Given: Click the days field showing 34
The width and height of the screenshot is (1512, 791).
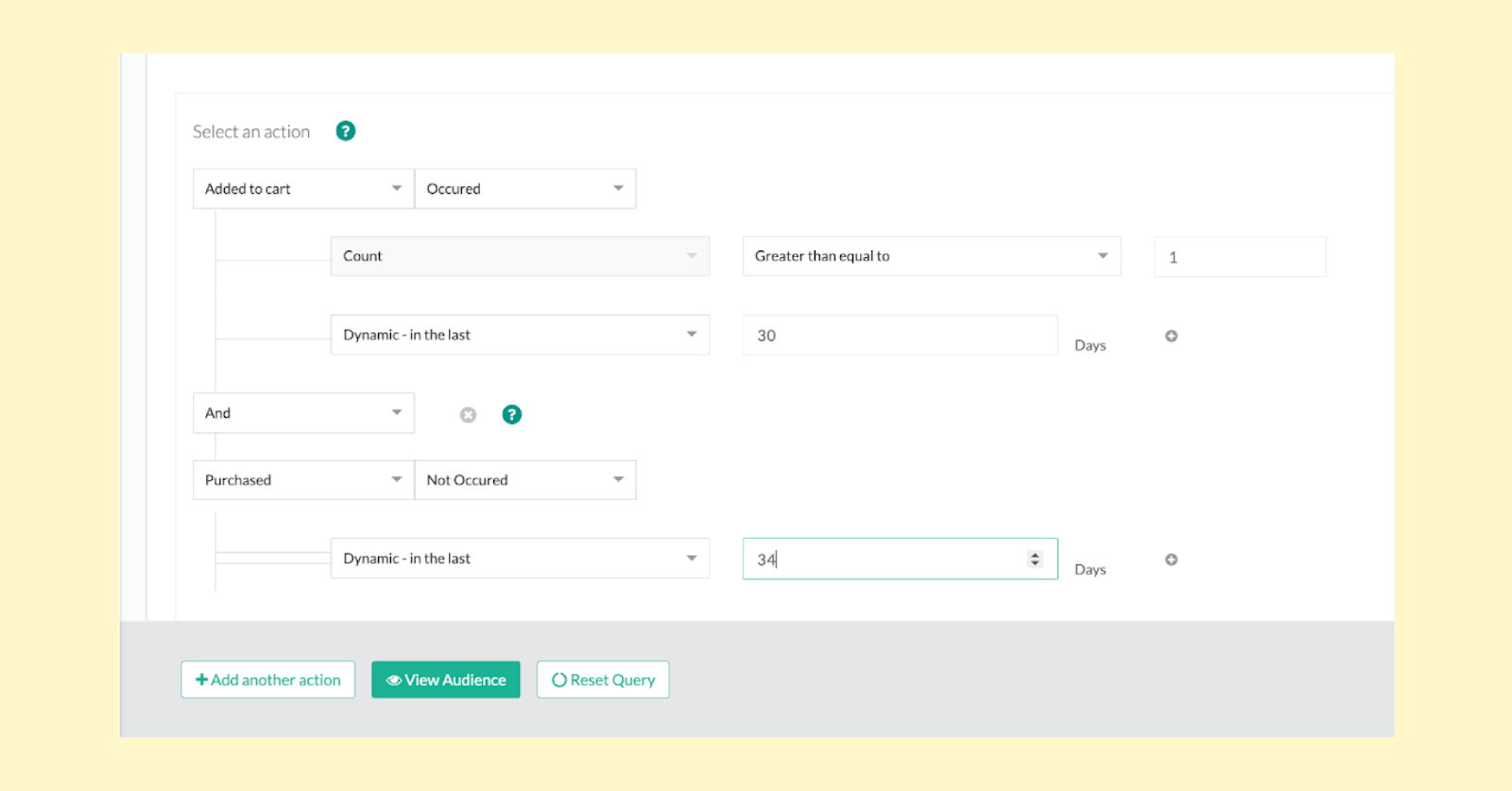Looking at the screenshot, I should click(900, 559).
